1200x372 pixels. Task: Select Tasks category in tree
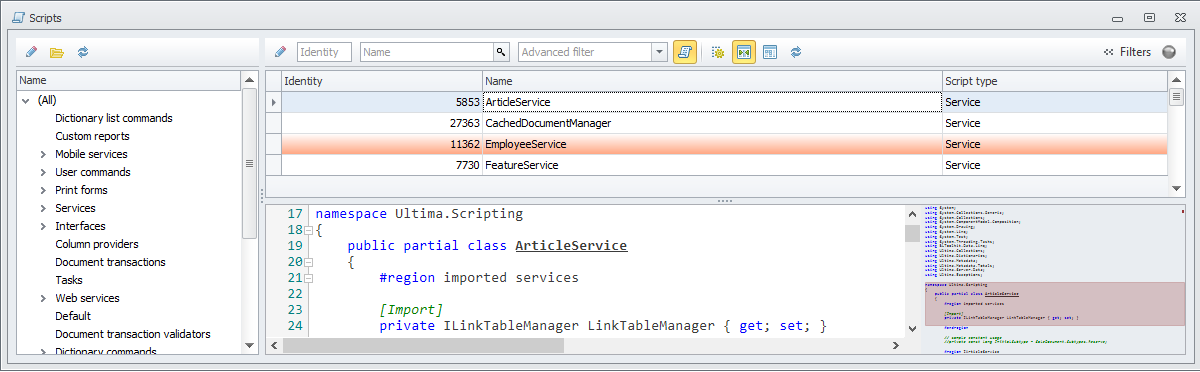tap(69, 280)
